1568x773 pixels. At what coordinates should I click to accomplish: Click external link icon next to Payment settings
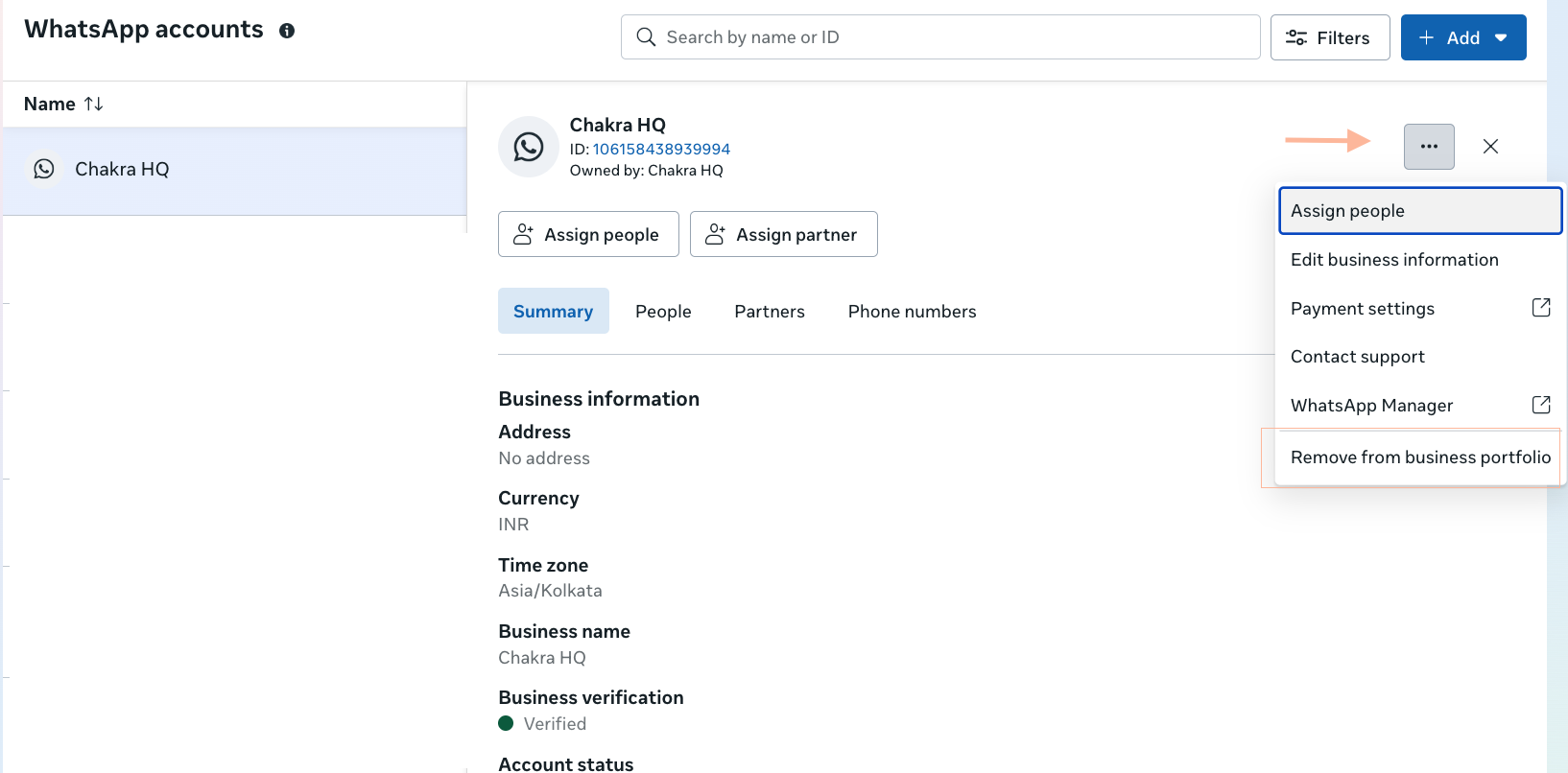pyautogui.click(x=1541, y=308)
